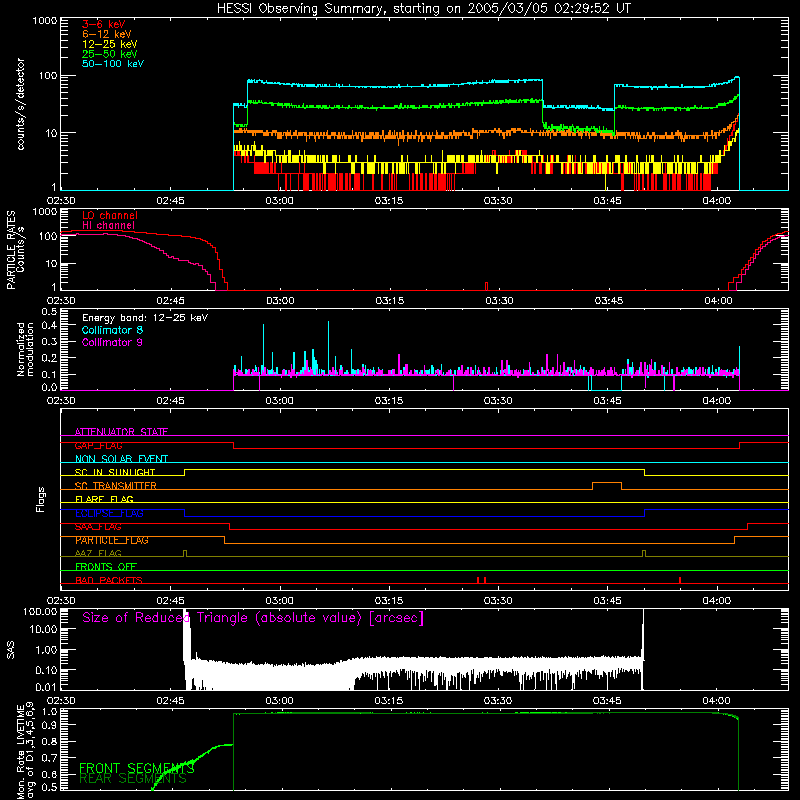Click the Normalized modulation axis label
800x800 pixels.
25,349
